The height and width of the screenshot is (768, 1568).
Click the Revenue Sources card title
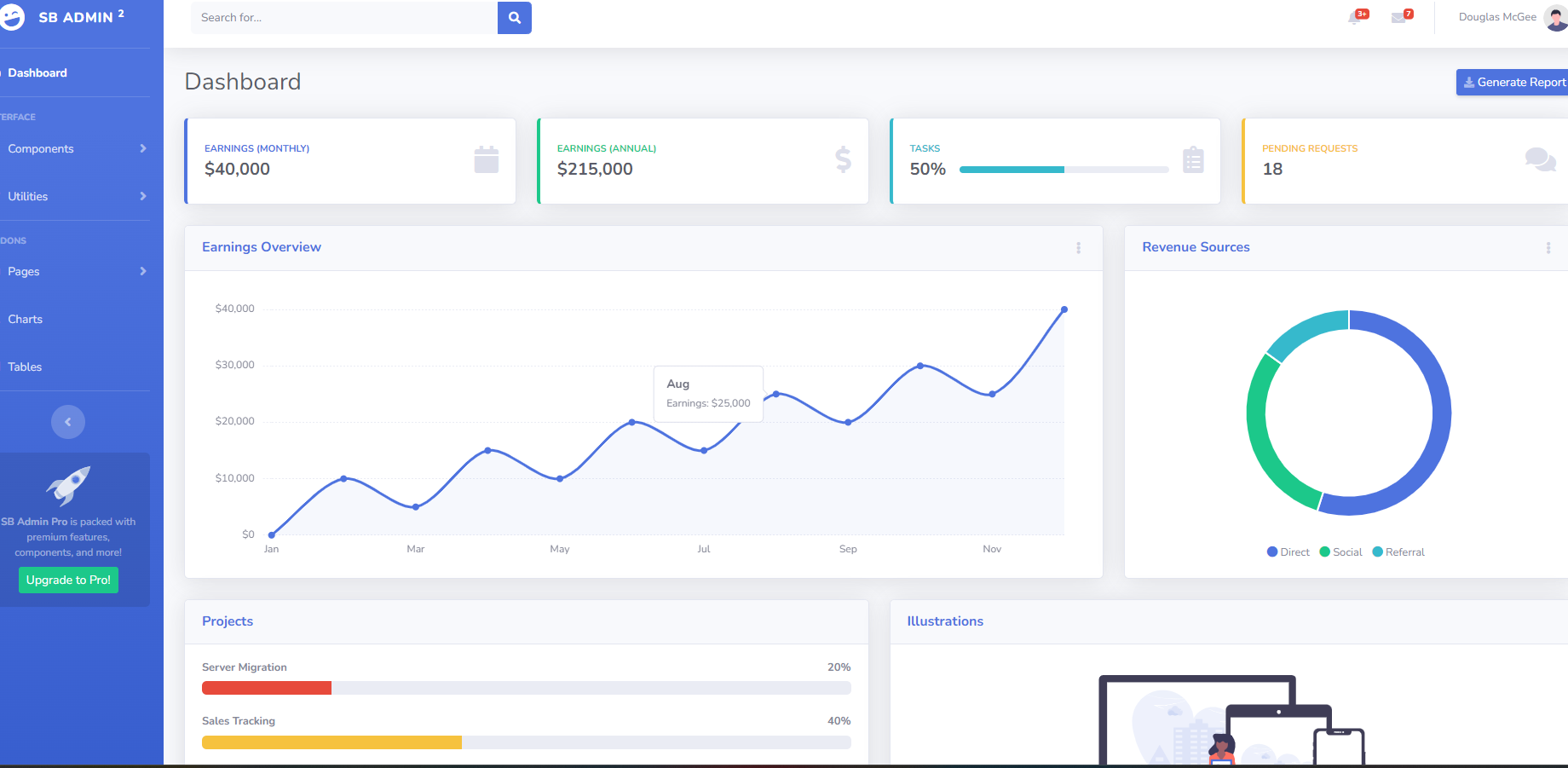[1196, 247]
